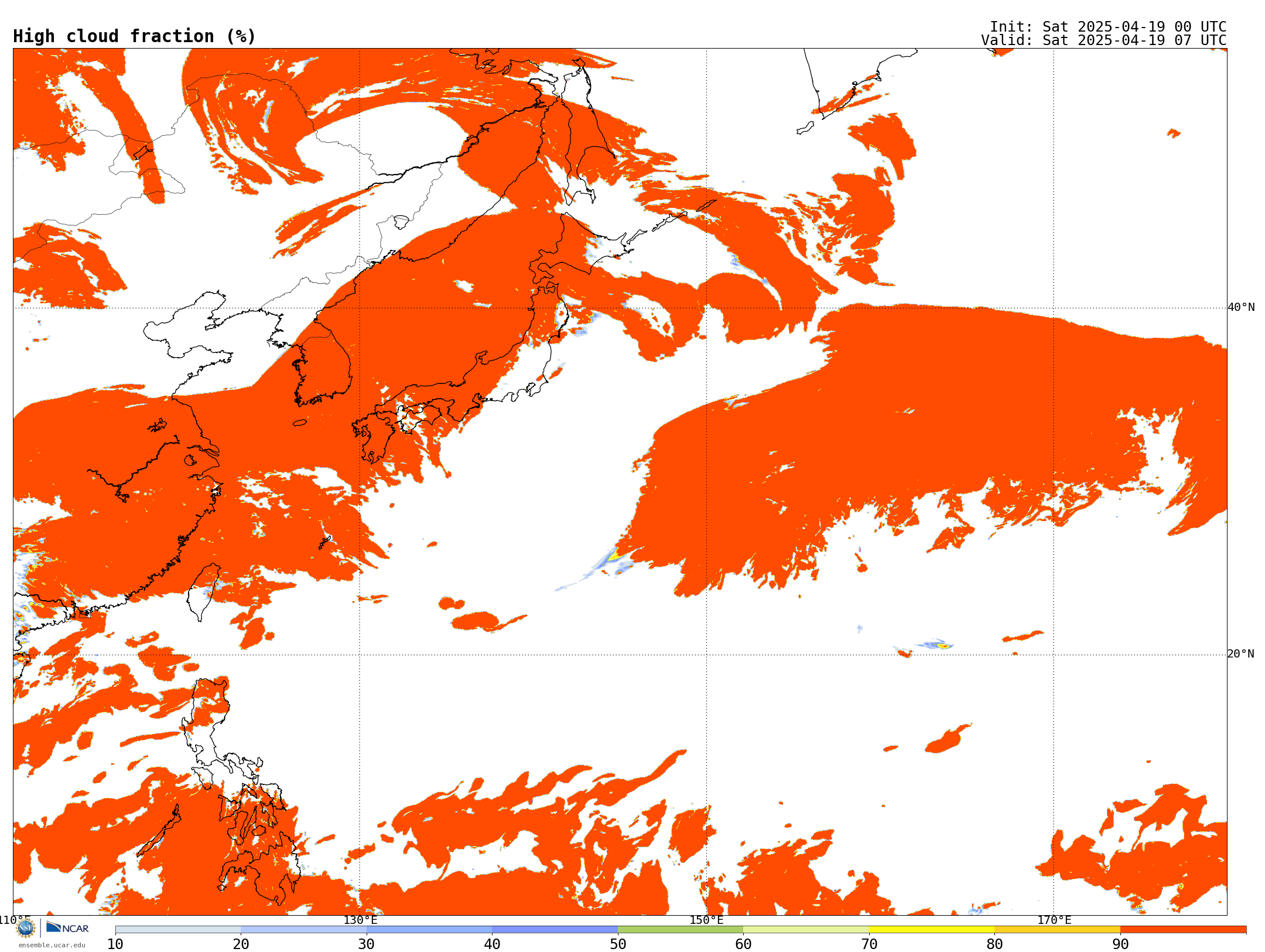Click the NSF logo
Viewport: 1265px width, 952px height.
(x=26, y=928)
